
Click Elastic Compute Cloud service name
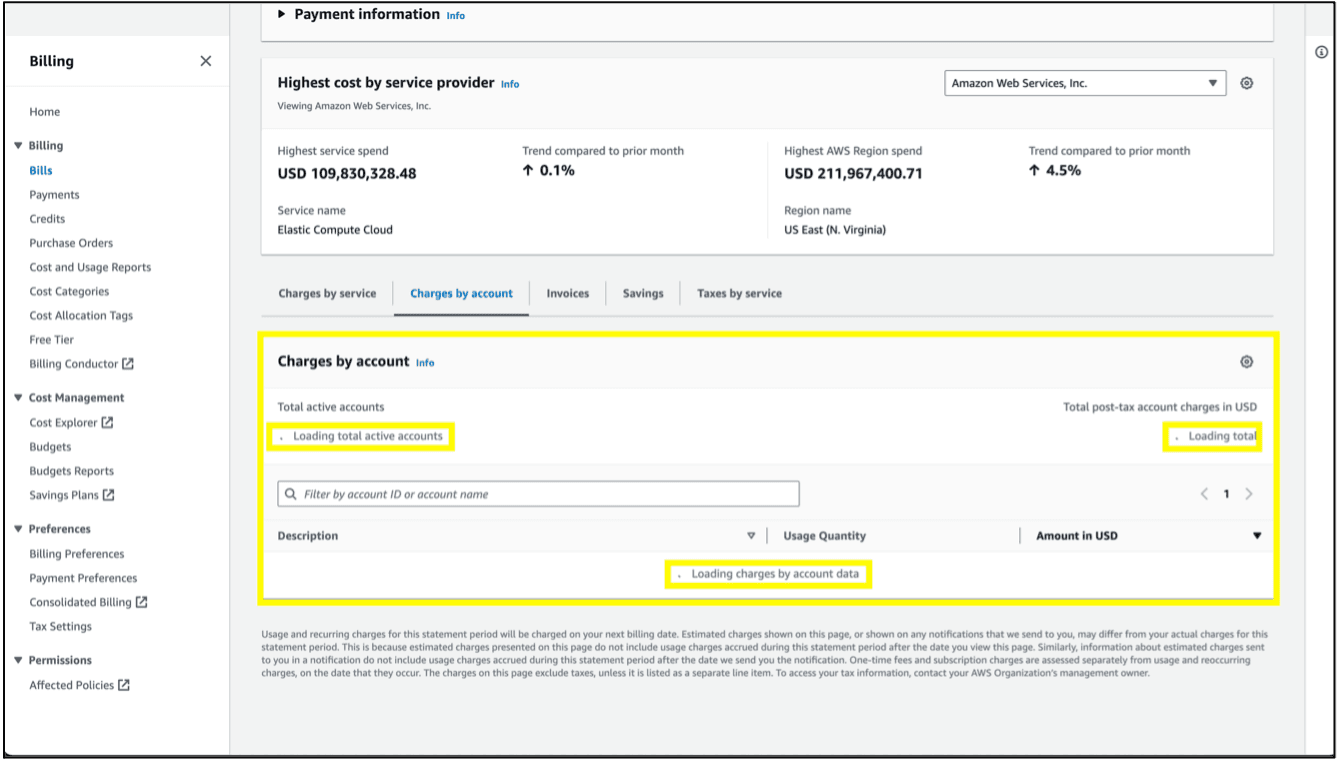click(335, 230)
